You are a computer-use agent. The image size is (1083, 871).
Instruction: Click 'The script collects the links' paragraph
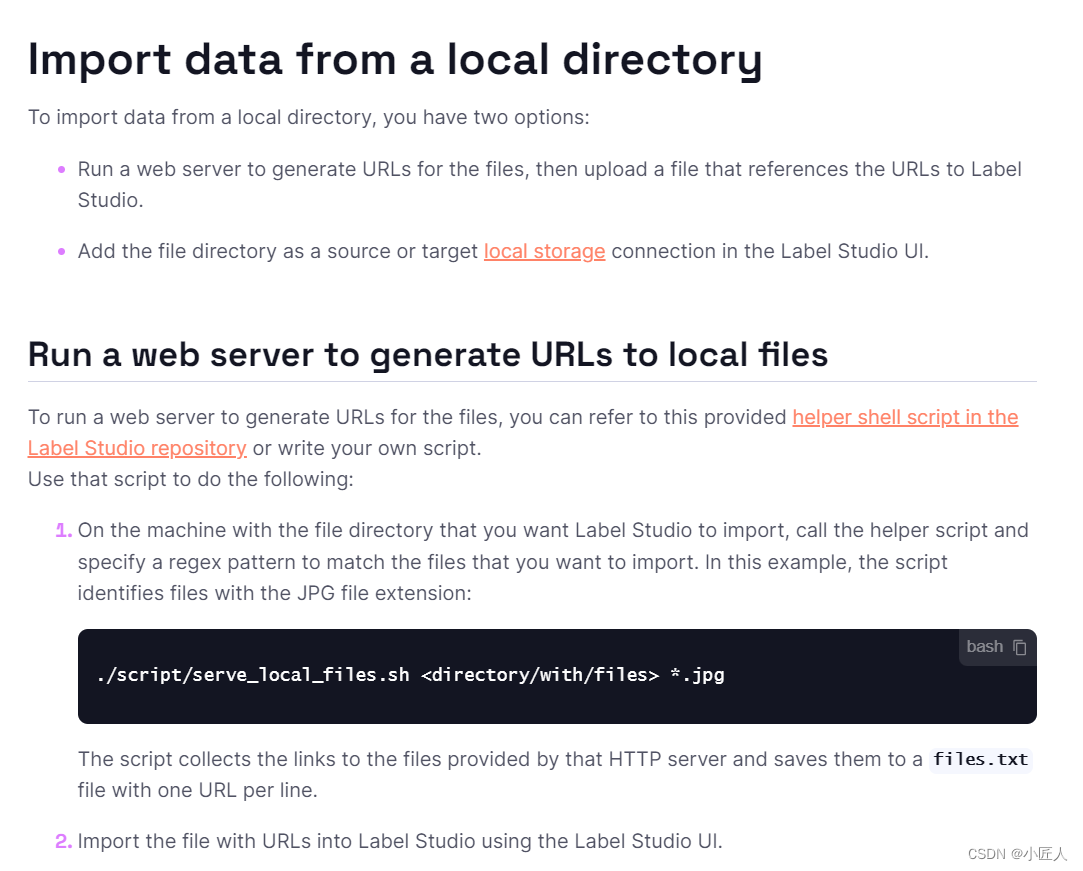[555, 775]
